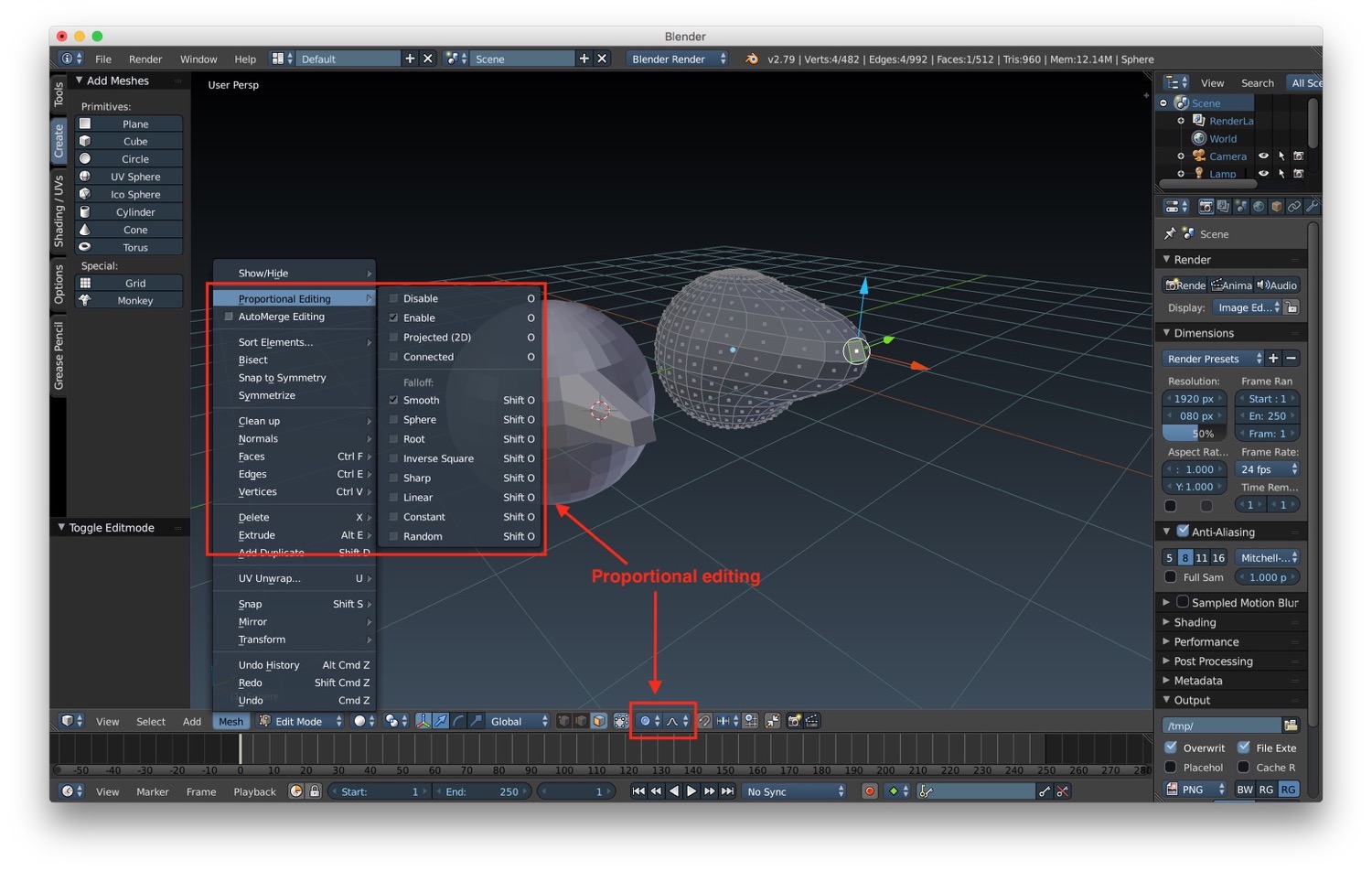Enable the scale manipulator icon

coord(476,721)
